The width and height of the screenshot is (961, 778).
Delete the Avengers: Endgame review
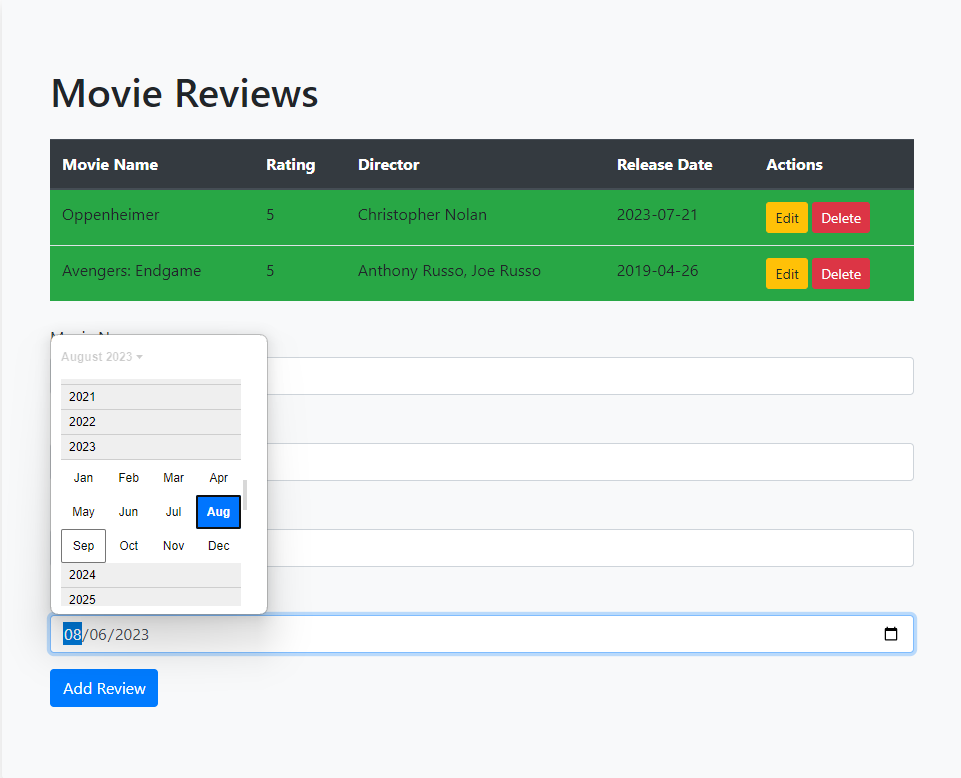click(840, 273)
